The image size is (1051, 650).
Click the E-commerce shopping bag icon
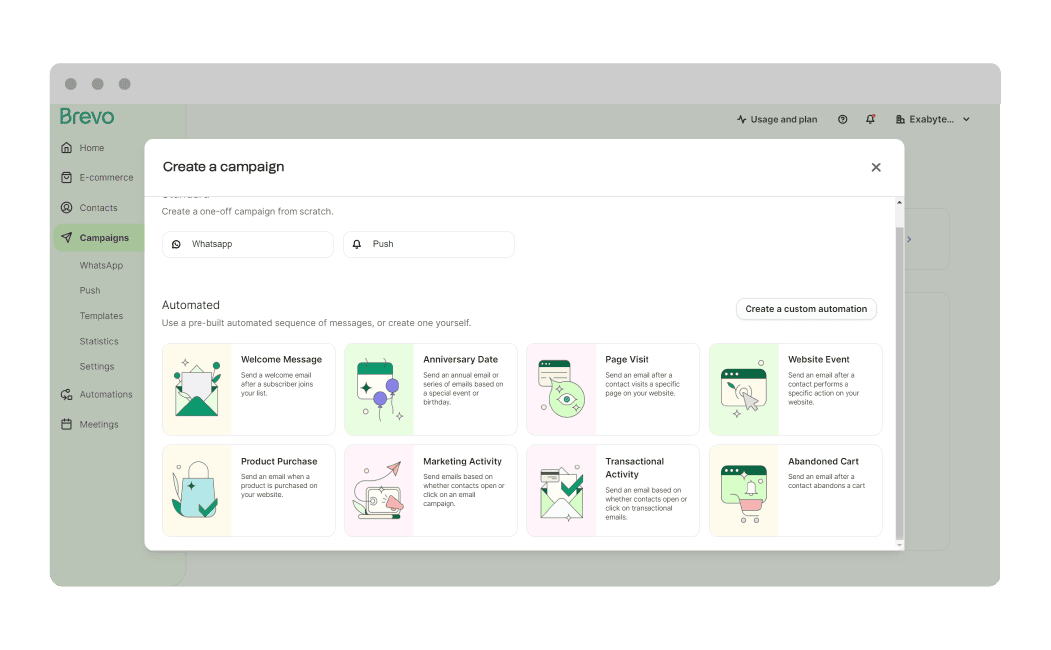point(67,178)
